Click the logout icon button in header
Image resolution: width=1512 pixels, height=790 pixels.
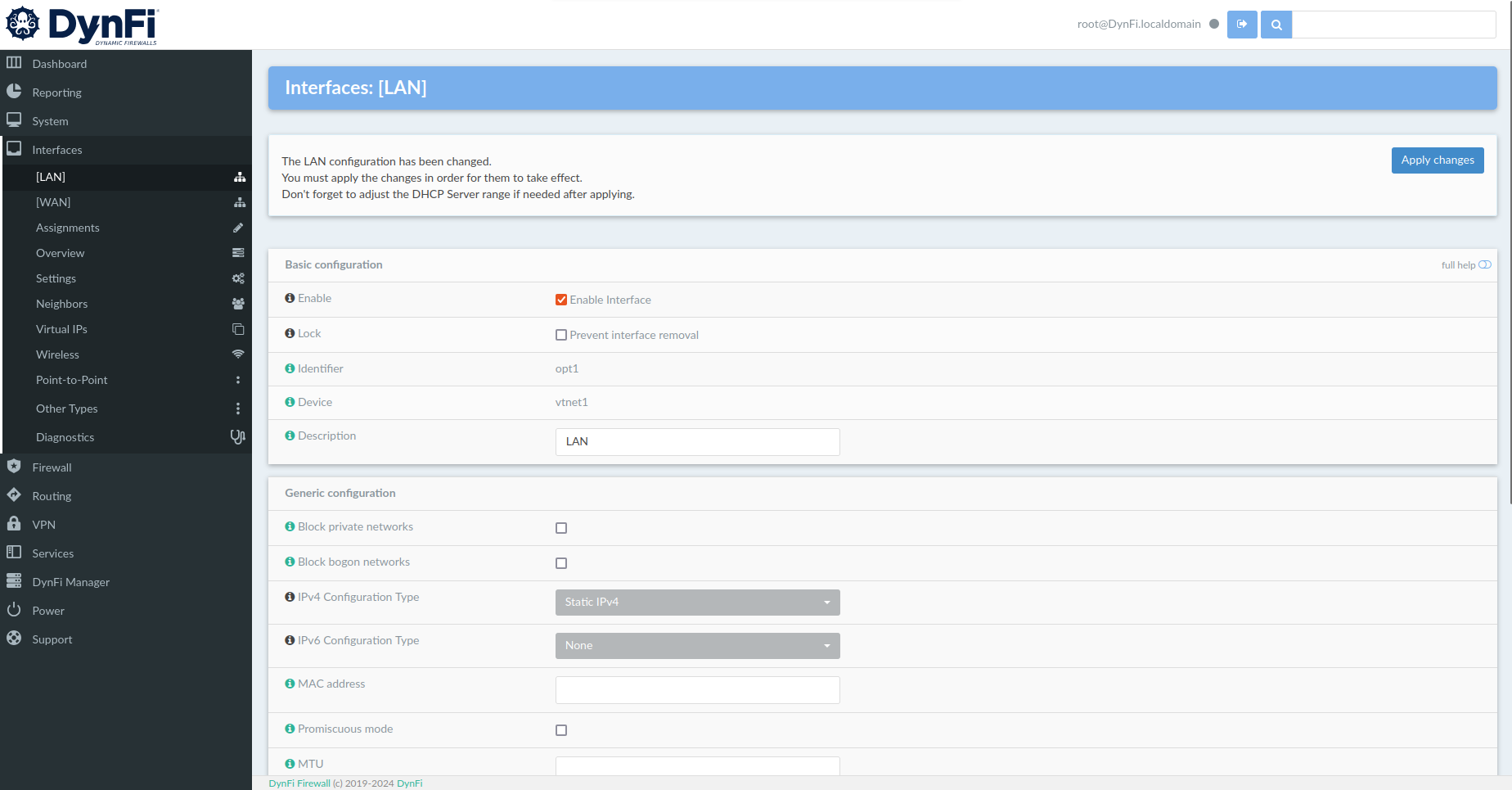click(1241, 25)
